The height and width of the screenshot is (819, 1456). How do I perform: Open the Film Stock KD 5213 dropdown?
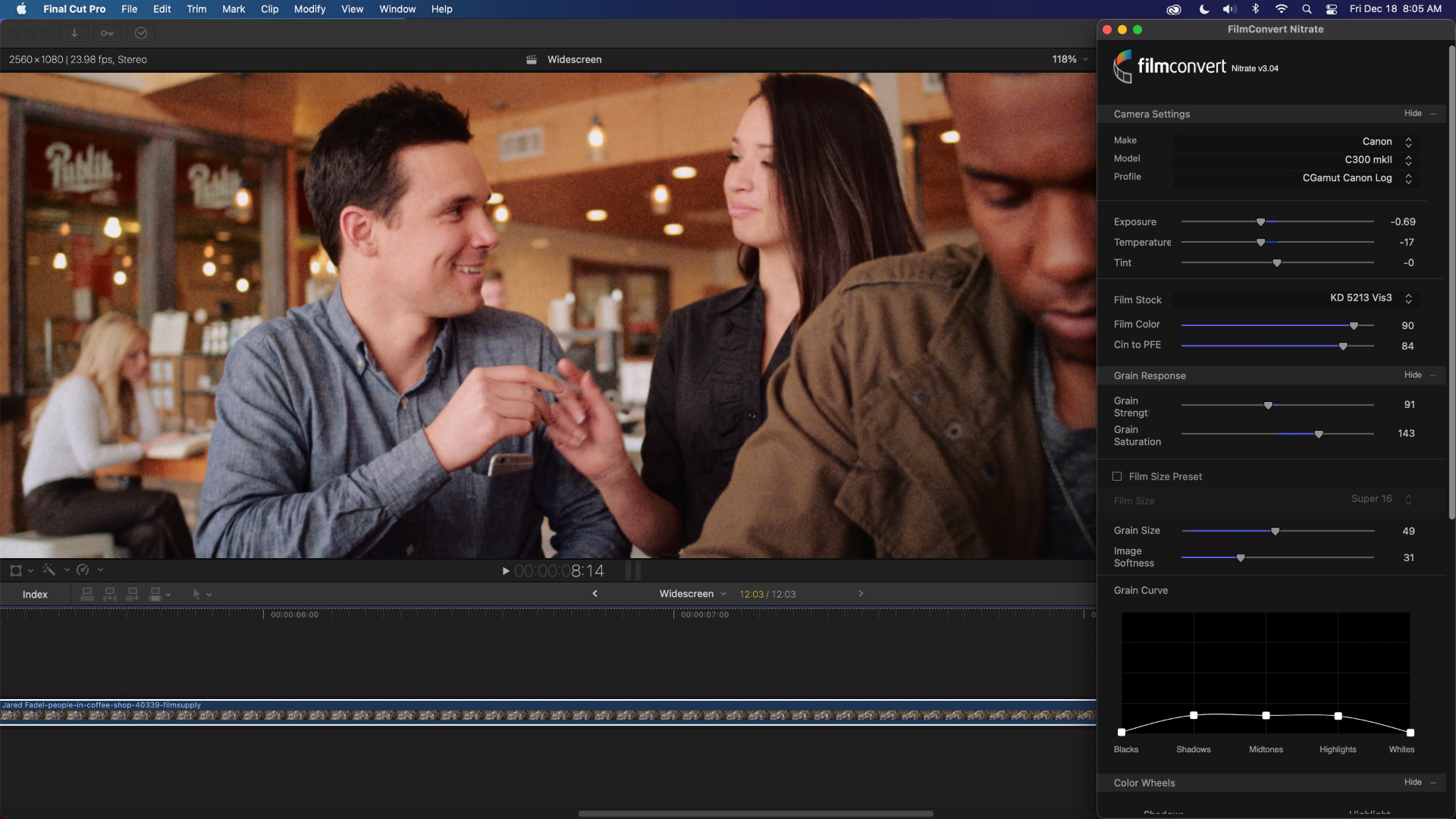coord(1295,298)
